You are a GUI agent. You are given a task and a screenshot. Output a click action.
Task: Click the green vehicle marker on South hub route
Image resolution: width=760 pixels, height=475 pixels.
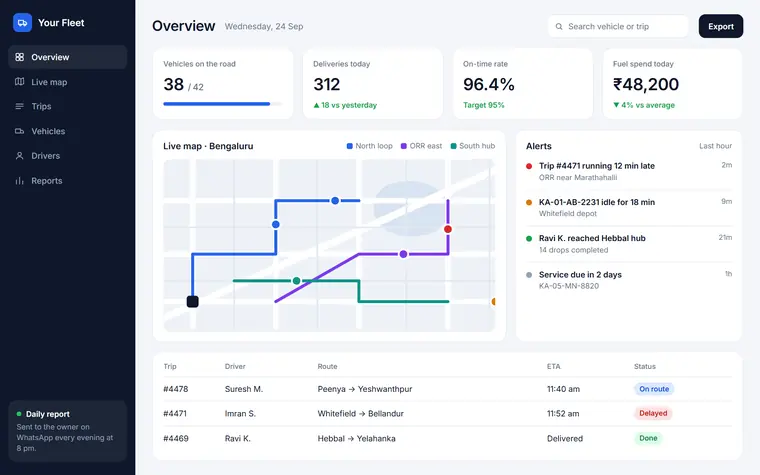click(297, 281)
